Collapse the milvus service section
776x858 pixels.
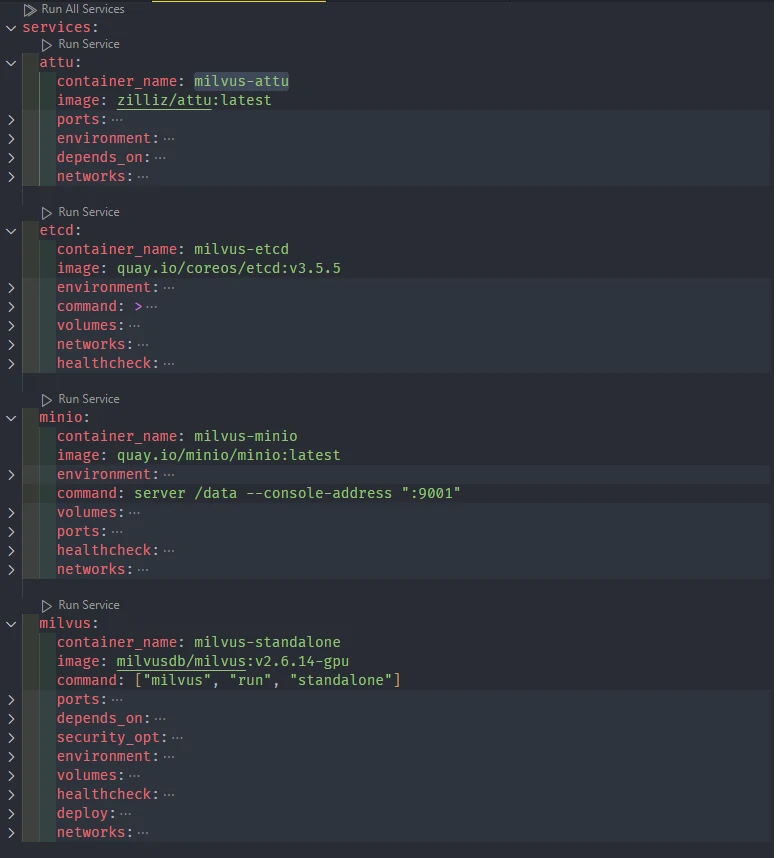(x=11, y=624)
